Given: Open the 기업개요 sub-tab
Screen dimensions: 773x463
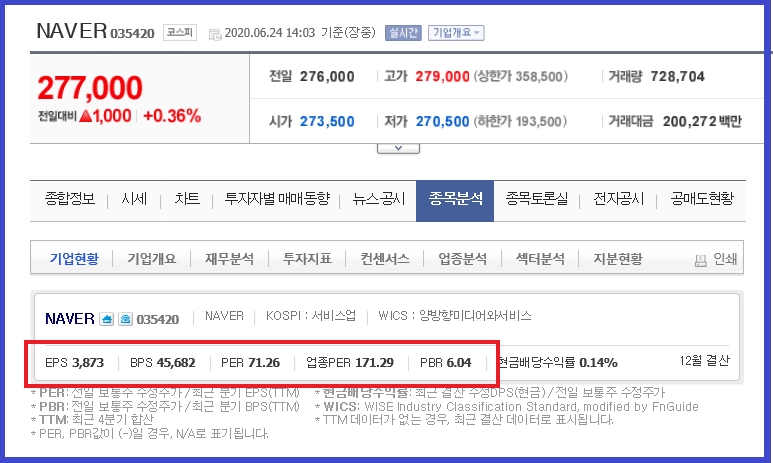Looking at the screenshot, I should [152, 259].
